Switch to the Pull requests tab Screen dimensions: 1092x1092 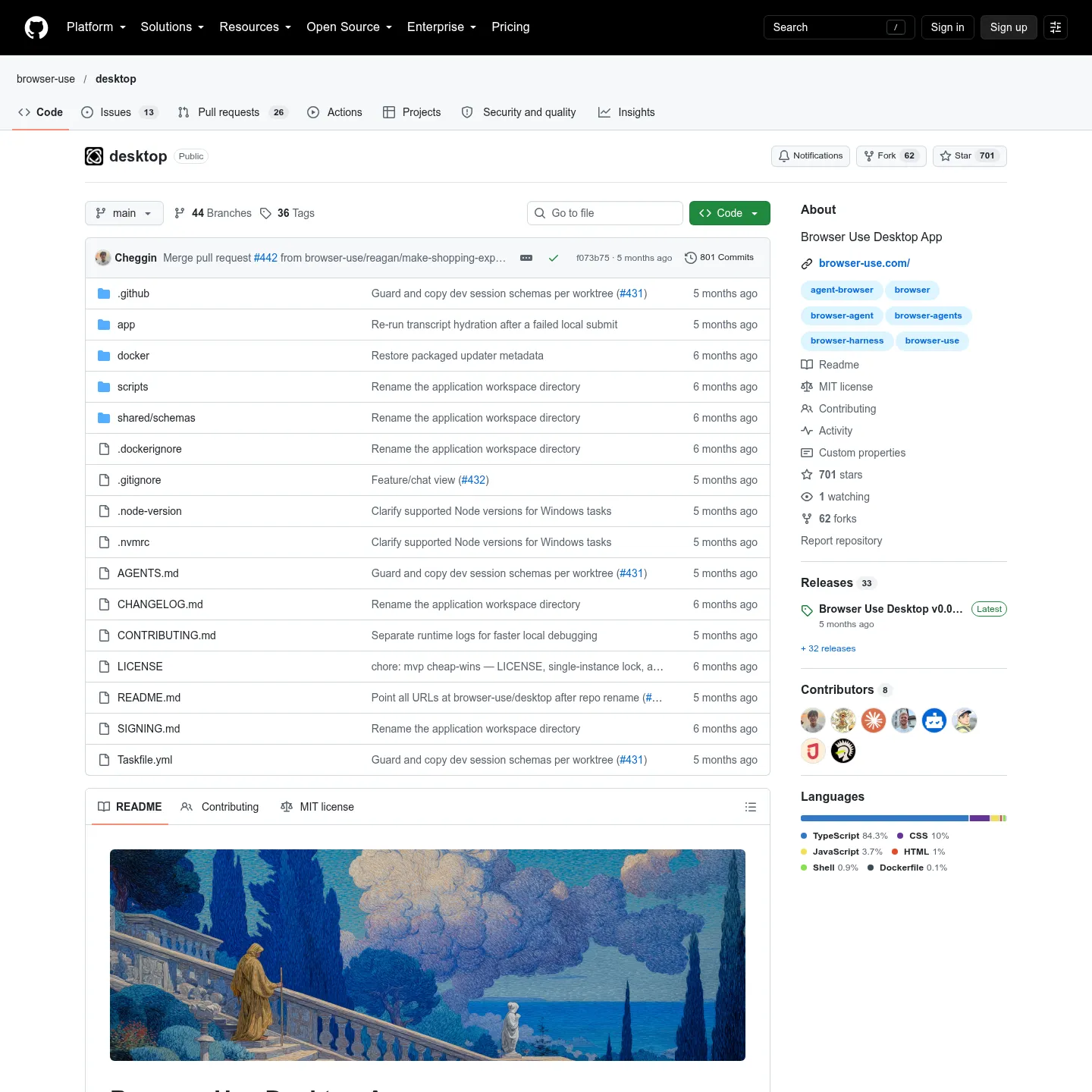tap(233, 112)
